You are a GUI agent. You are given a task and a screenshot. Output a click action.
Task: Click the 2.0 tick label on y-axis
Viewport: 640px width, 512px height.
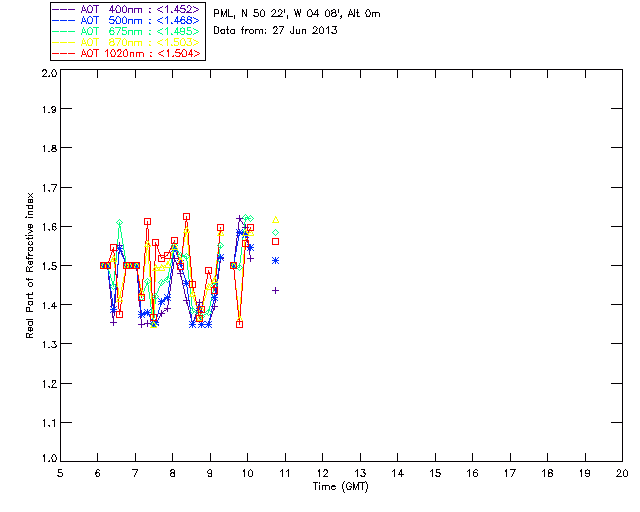(x=48, y=74)
